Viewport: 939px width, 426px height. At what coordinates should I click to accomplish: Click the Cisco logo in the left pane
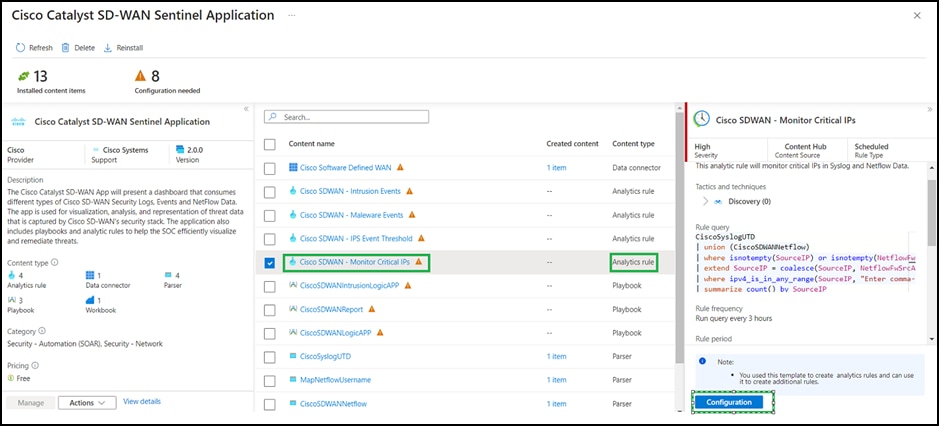click(19, 122)
